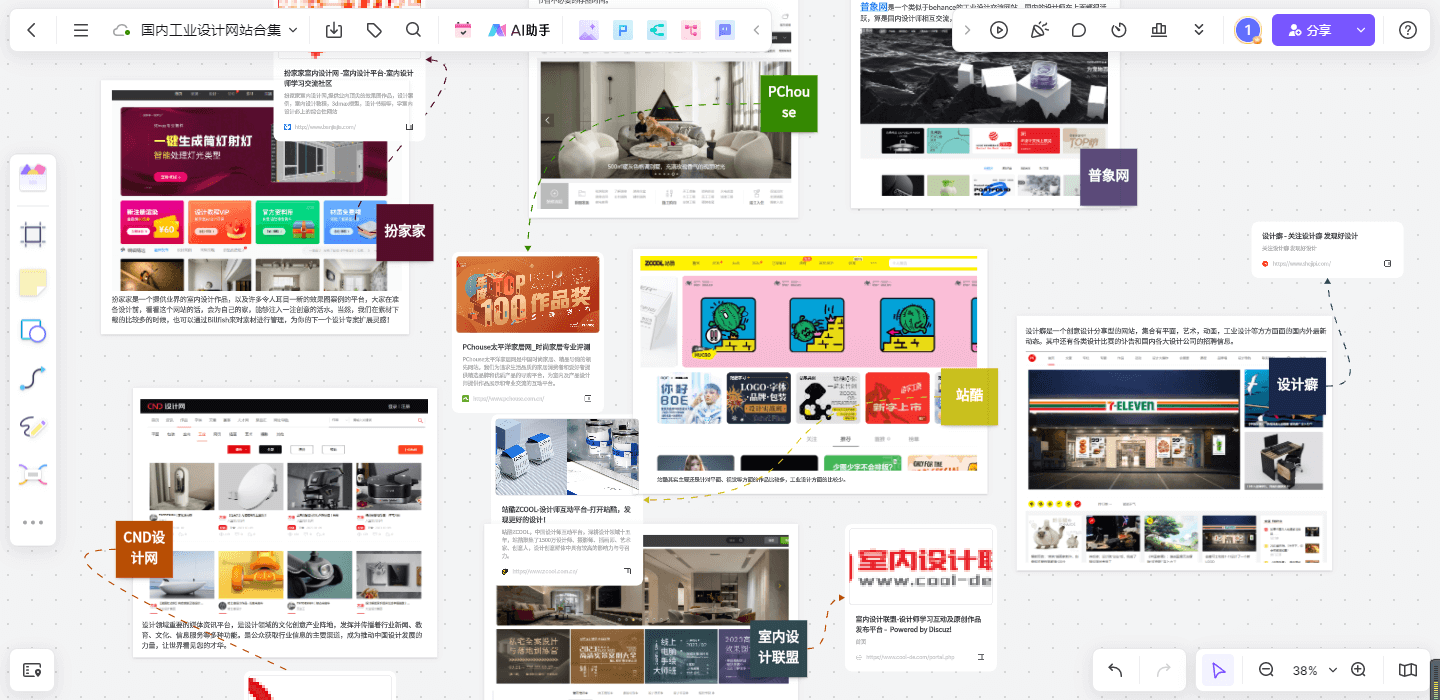
Task: Select the 扮家家 label tag
Action: (x=405, y=231)
